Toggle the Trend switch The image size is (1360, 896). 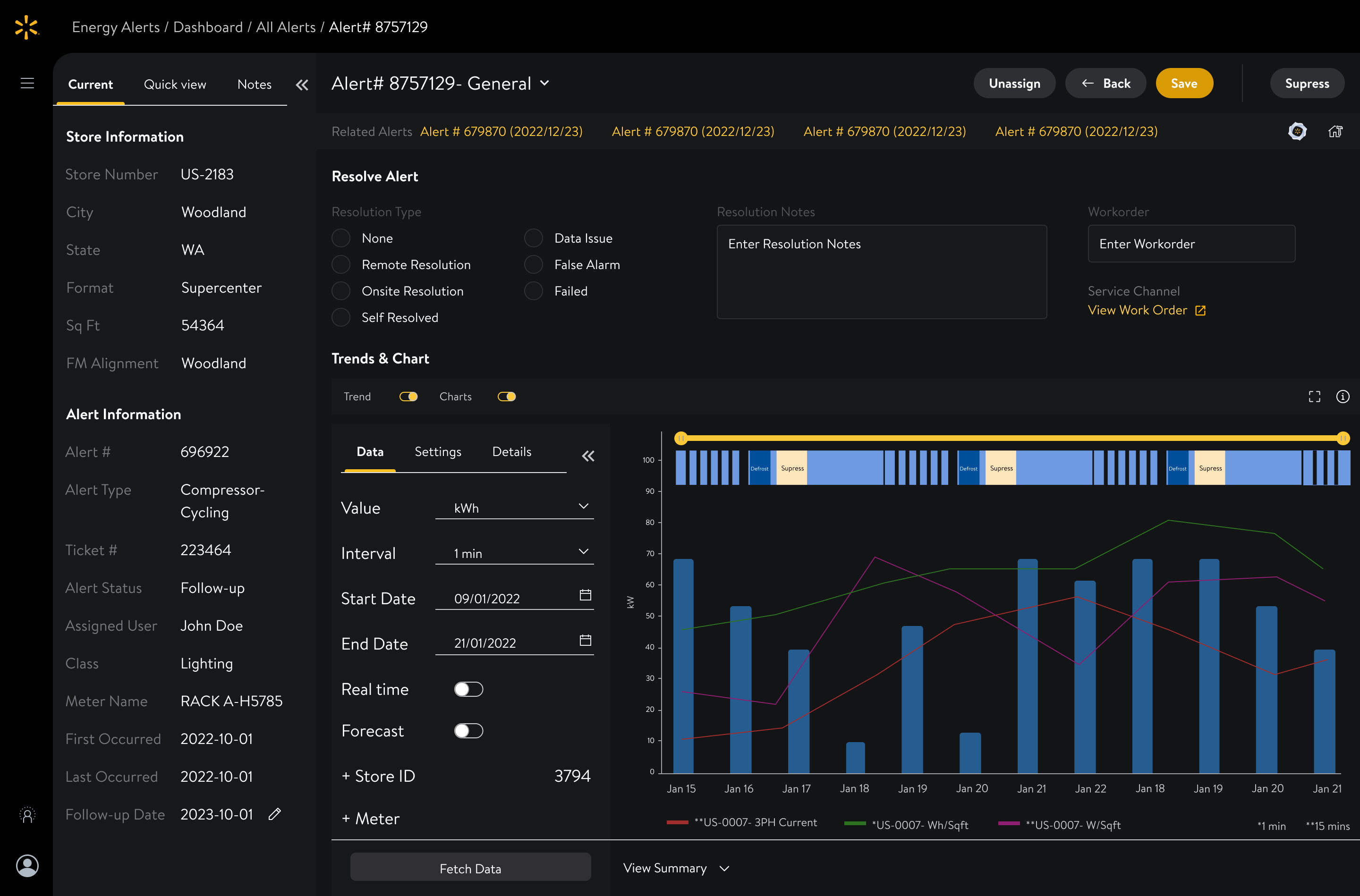pyautogui.click(x=408, y=397)
